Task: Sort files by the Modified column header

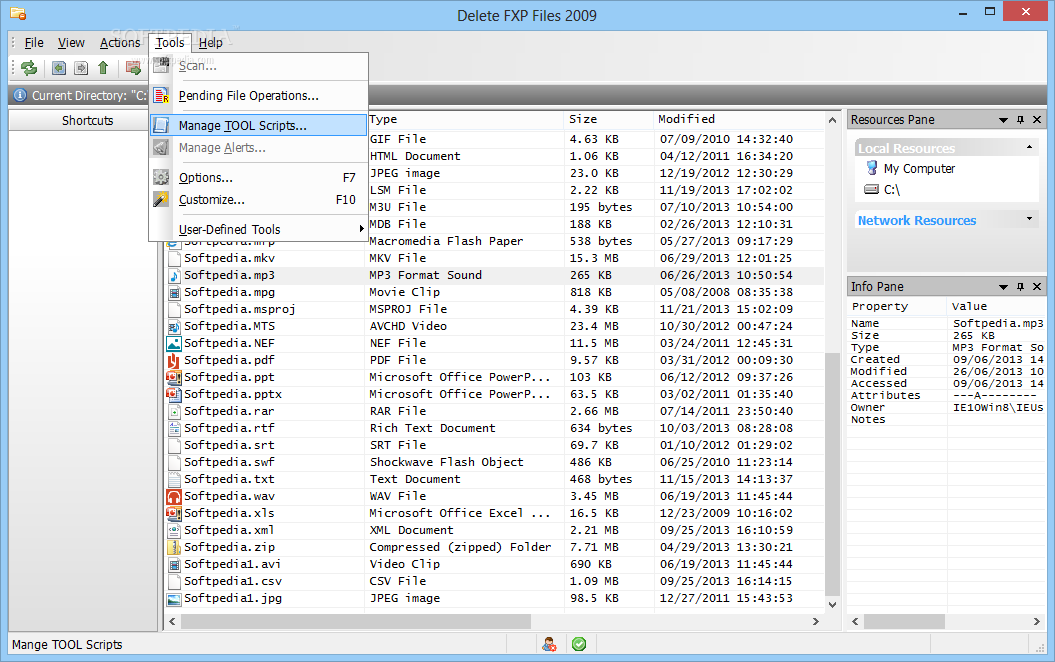Action: tap(738, 119)
